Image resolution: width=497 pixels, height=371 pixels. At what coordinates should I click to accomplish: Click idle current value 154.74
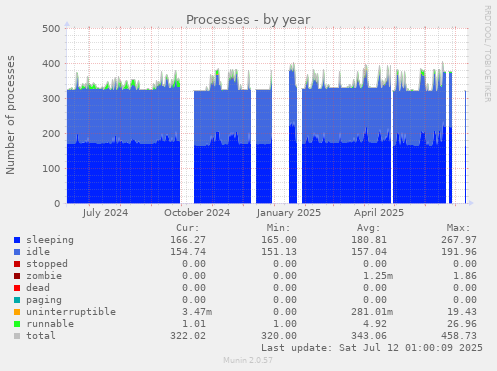point(188,252)
